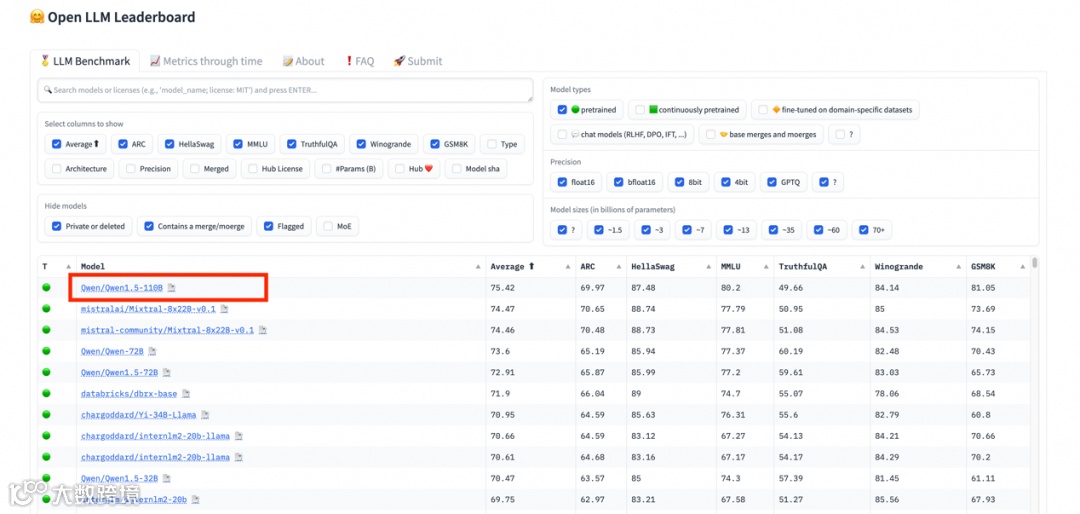Toggle the ~13 model size checkbox
This screenshot has width=1080, height=514.
[728, 230]
